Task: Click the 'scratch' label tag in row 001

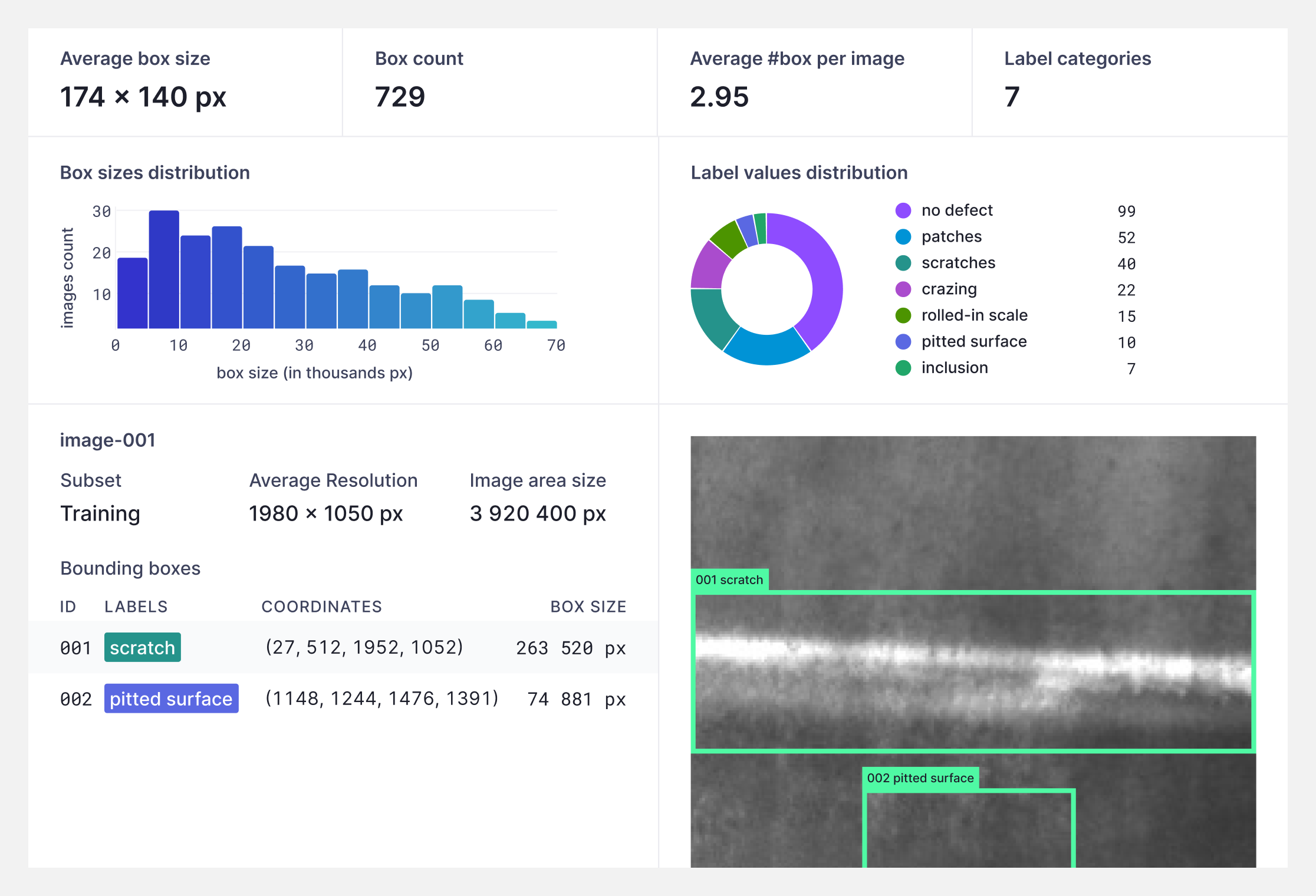Action: pos(142,647)
